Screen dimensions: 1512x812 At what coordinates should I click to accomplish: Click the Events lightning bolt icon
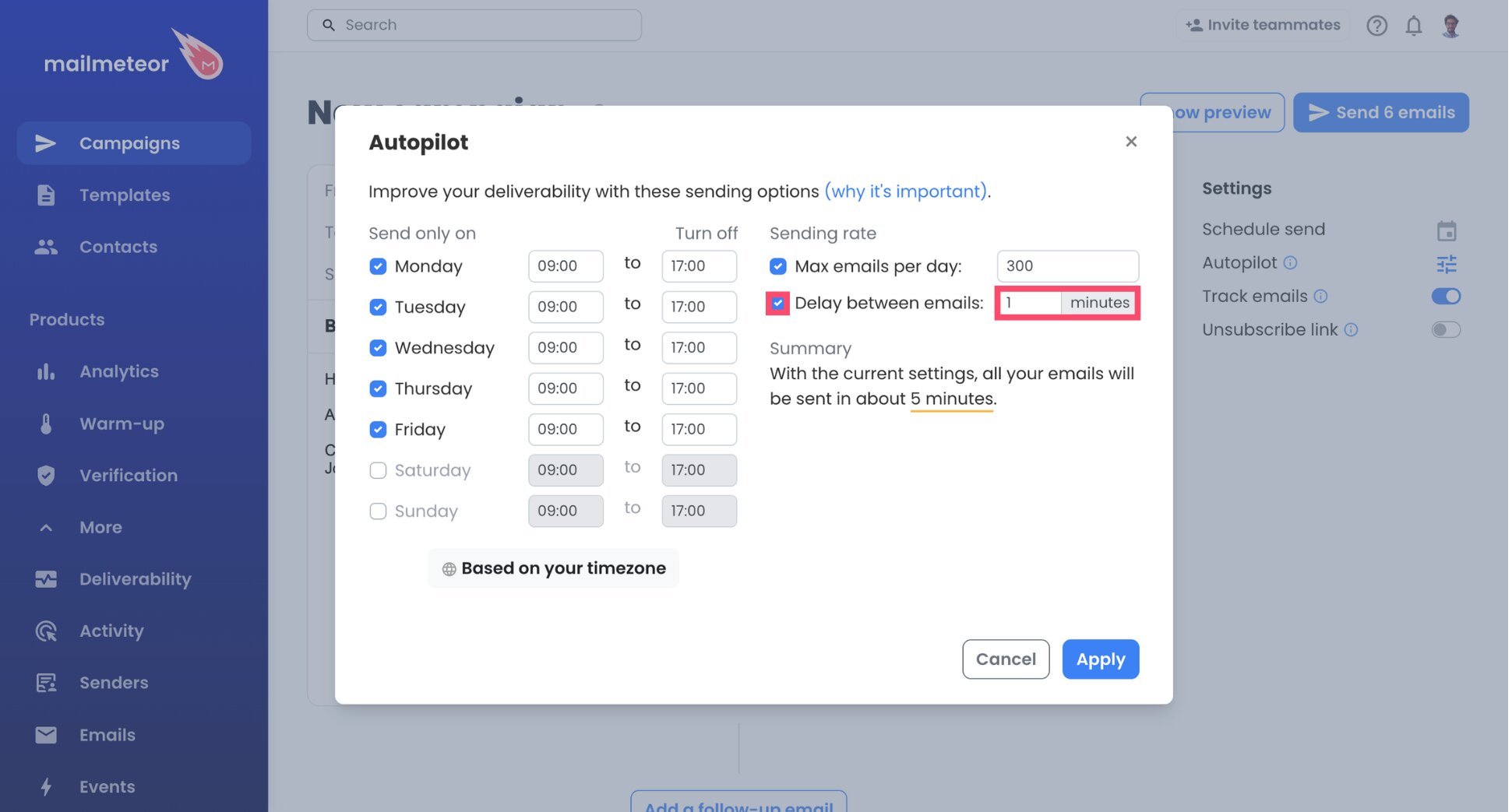[46, 786]
